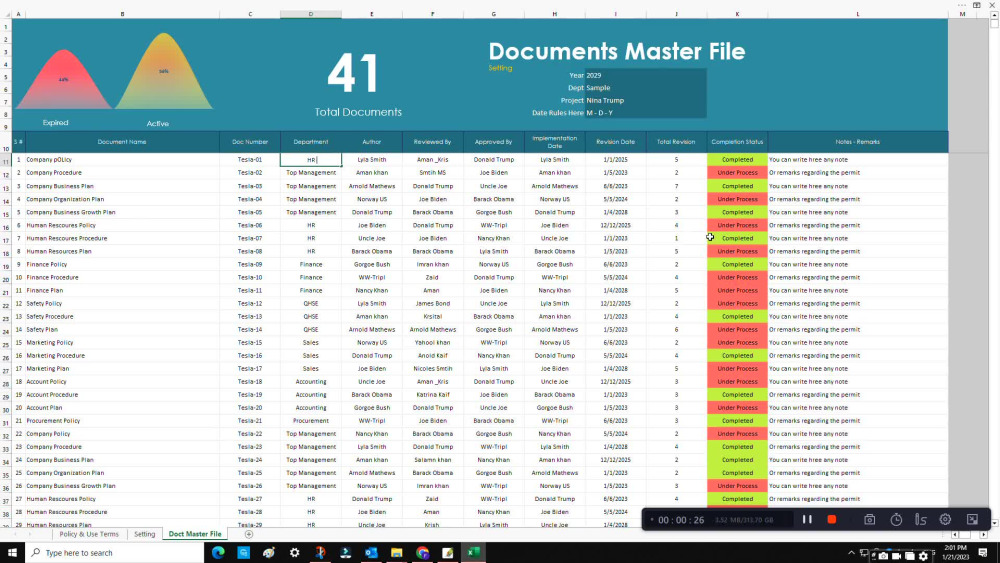Select the Project Nina Trump field
This screenshot has height=563, width=1000.
click(x=645, y=100)
